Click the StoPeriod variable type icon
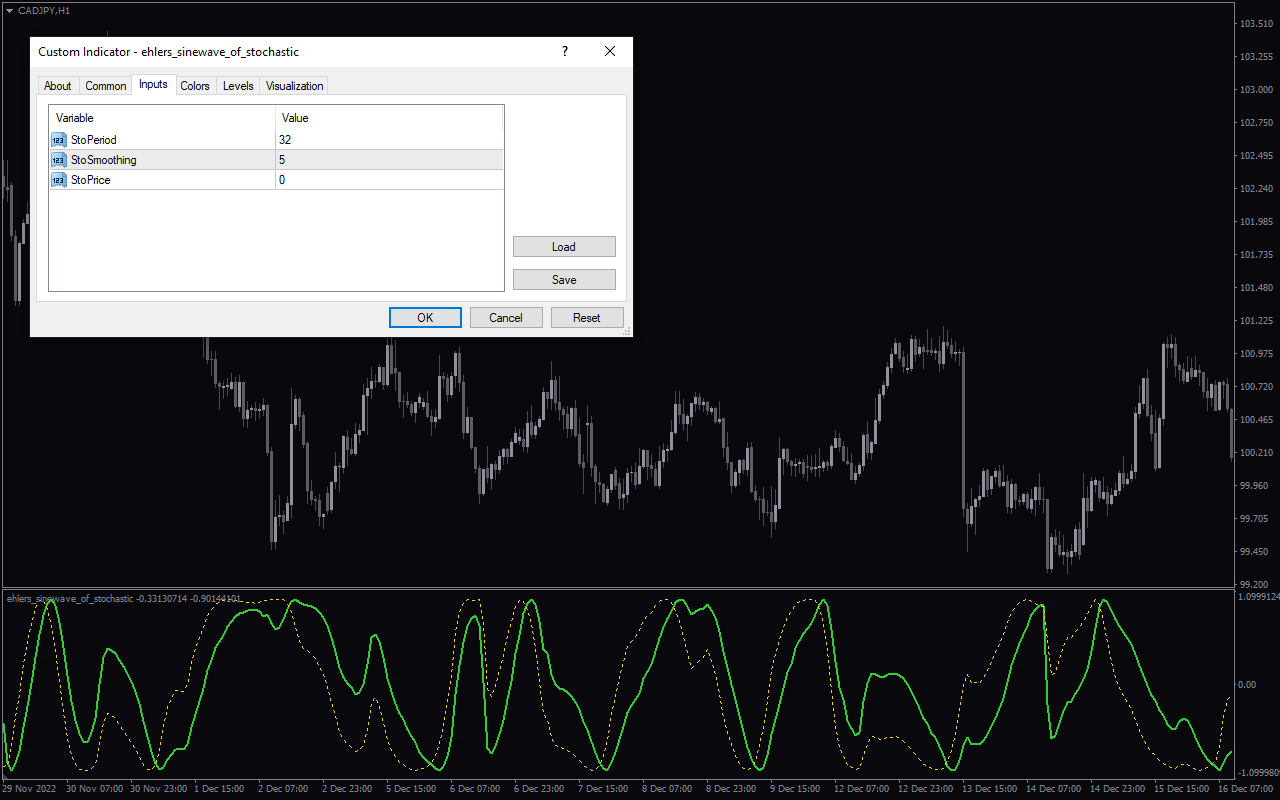1280x800 pixels. tap(58, 140)
